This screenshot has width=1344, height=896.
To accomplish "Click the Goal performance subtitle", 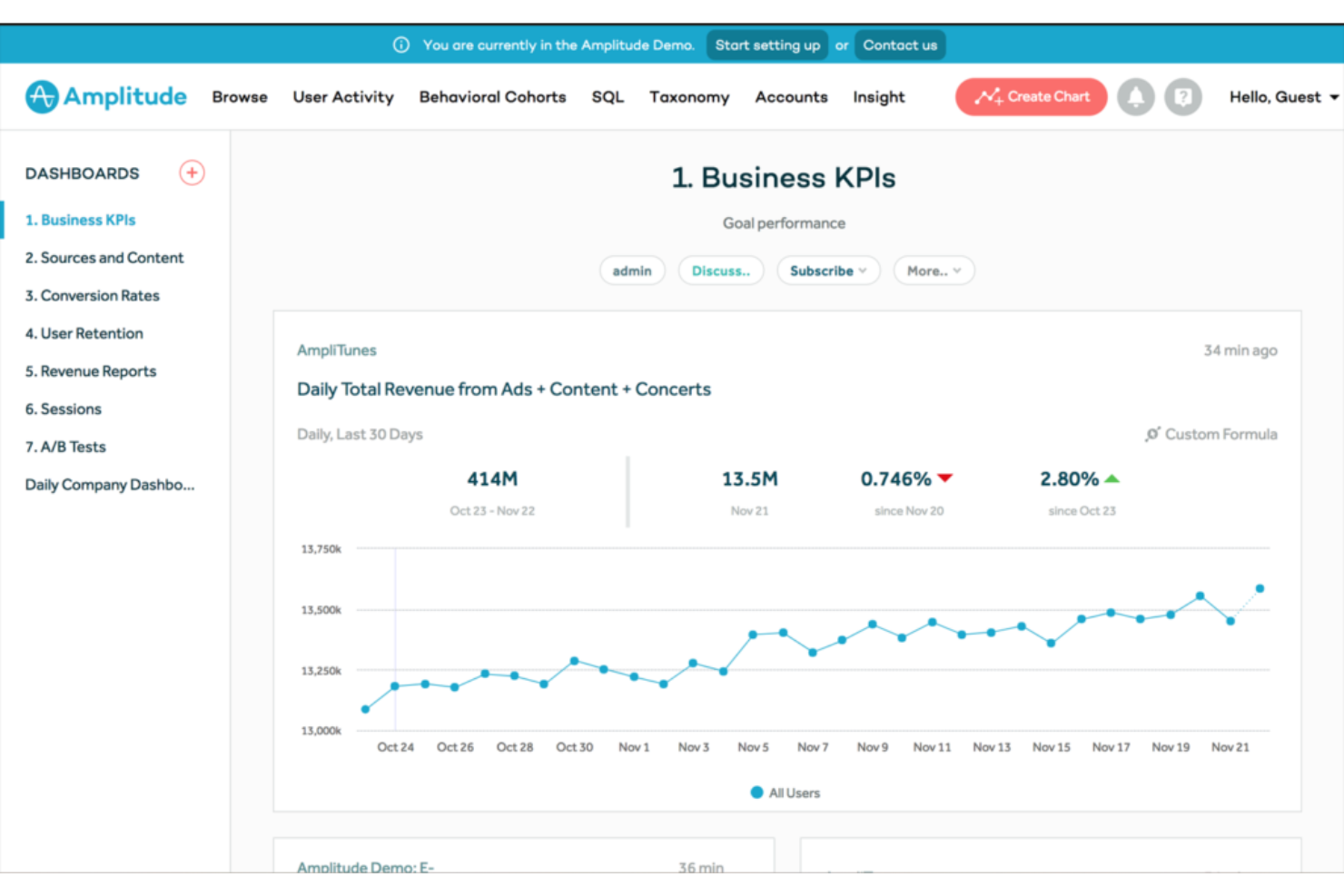I will pyautogui.click(x=784, y=223).
